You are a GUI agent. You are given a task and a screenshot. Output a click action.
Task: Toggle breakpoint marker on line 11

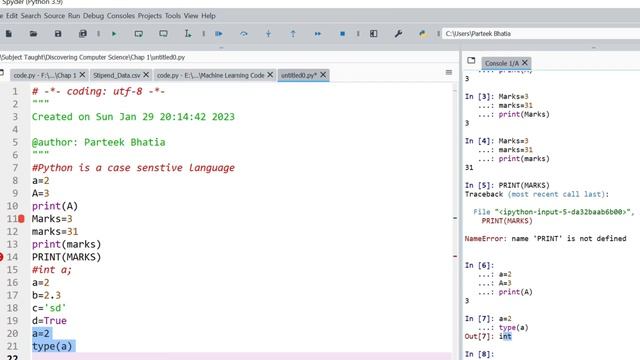point(21,219)
